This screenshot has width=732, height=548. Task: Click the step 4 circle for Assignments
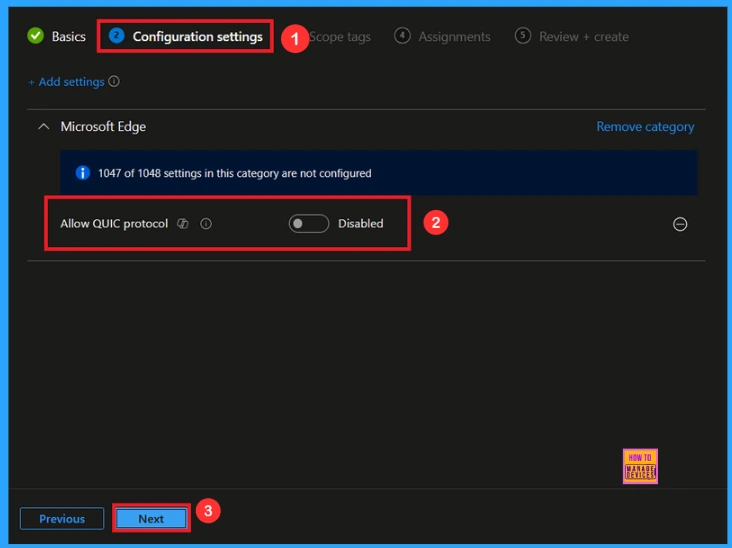(402, 35)
